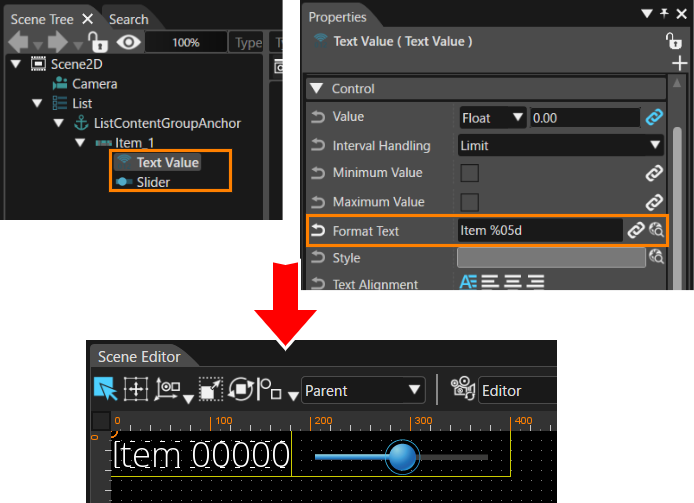Screen dimensions: 694x503
Task: Open the Interval Handling Limit dropdown
Action: (560, 145)
